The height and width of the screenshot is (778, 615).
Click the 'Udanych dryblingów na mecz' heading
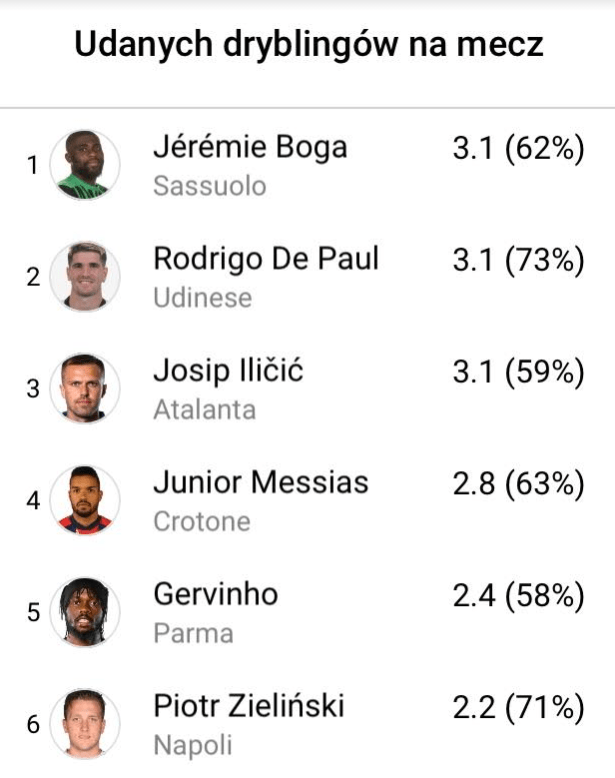click(309, 45)
